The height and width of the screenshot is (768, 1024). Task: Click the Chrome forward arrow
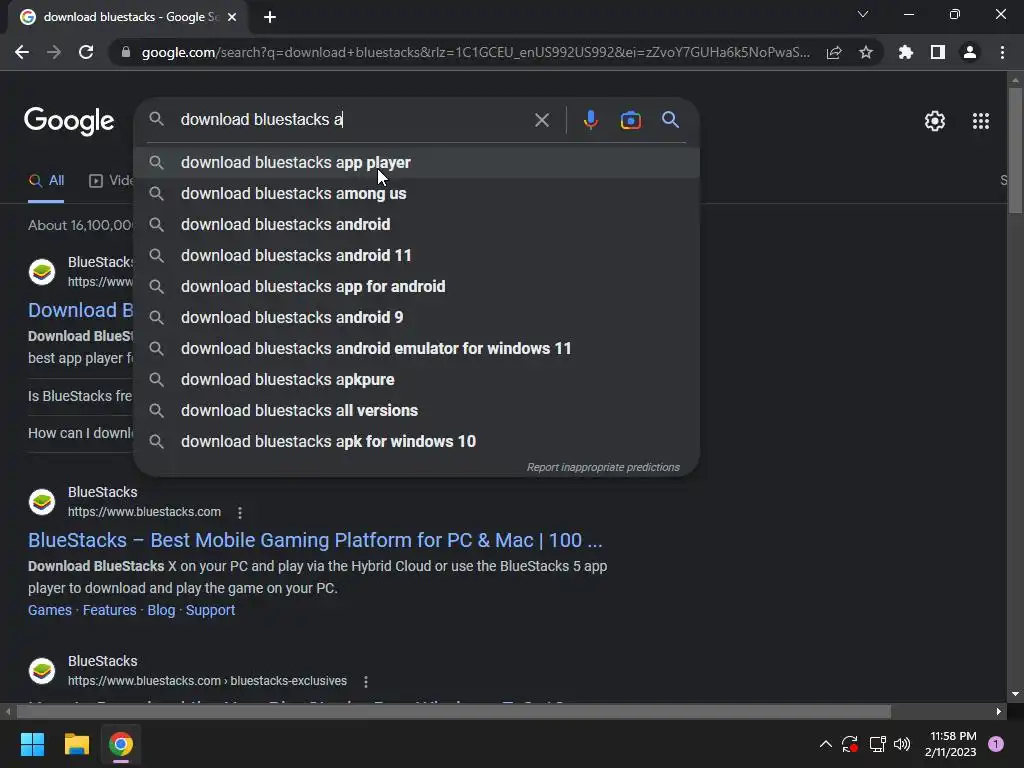click(54, 52)
